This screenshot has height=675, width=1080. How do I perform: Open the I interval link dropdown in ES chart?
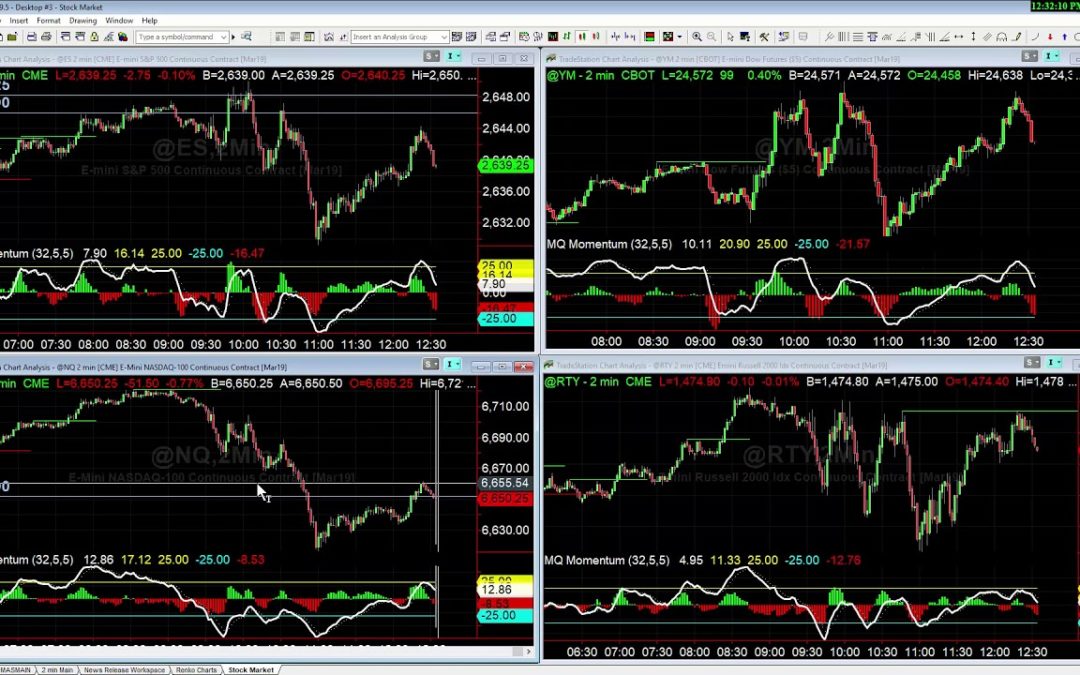(x=453, y=56)
